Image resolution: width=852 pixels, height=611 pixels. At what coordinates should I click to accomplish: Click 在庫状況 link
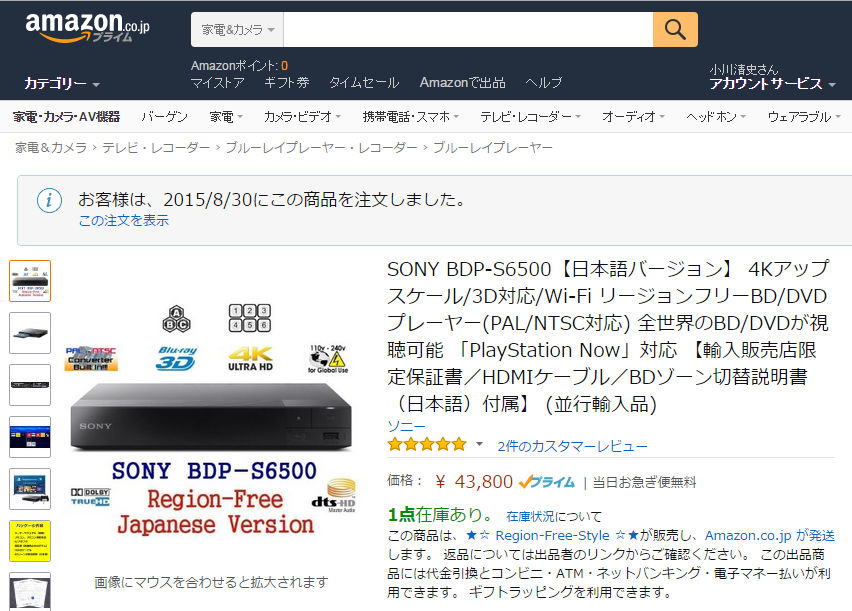530,516
